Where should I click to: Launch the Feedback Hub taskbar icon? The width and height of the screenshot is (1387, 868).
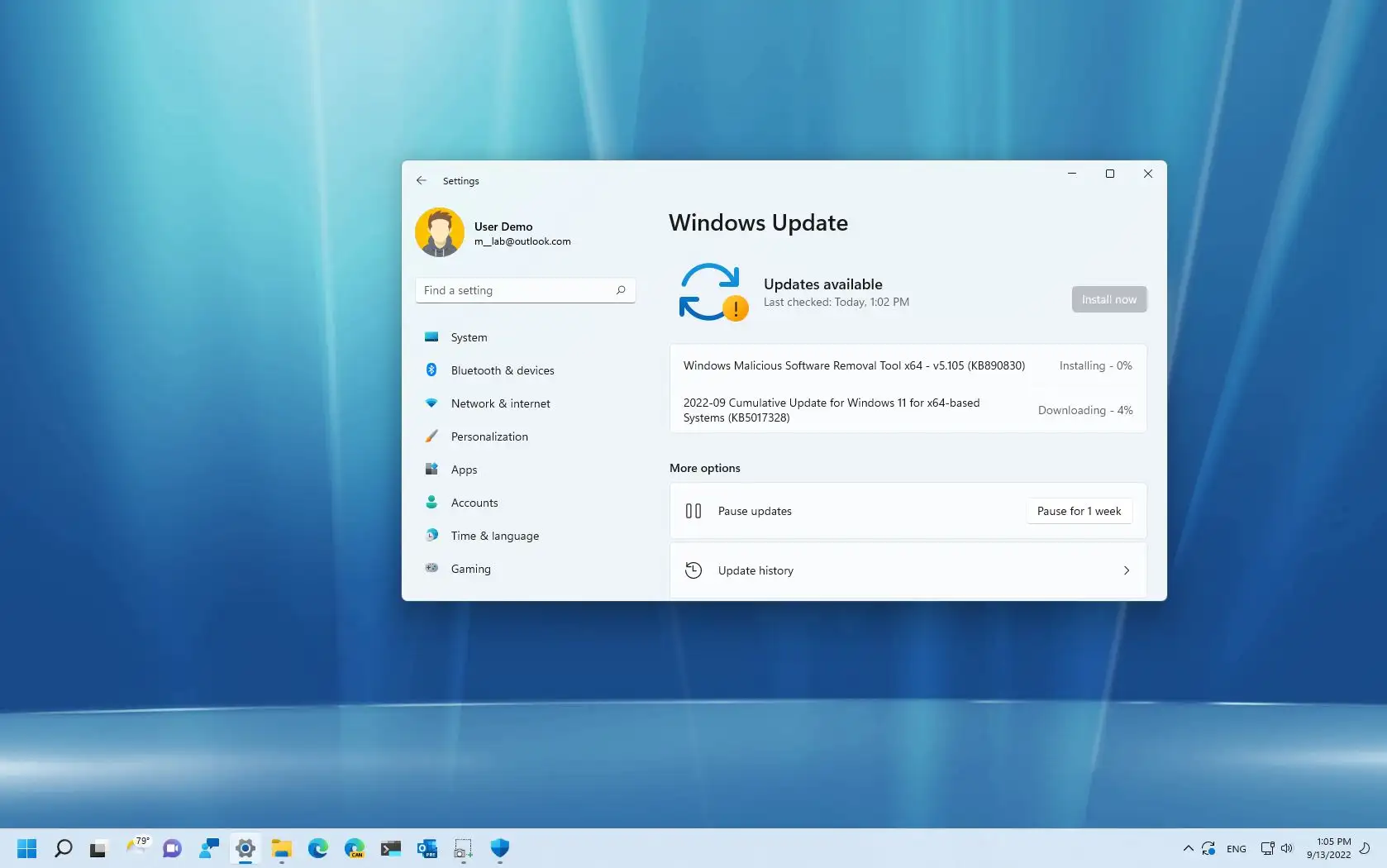click(209, 848)
